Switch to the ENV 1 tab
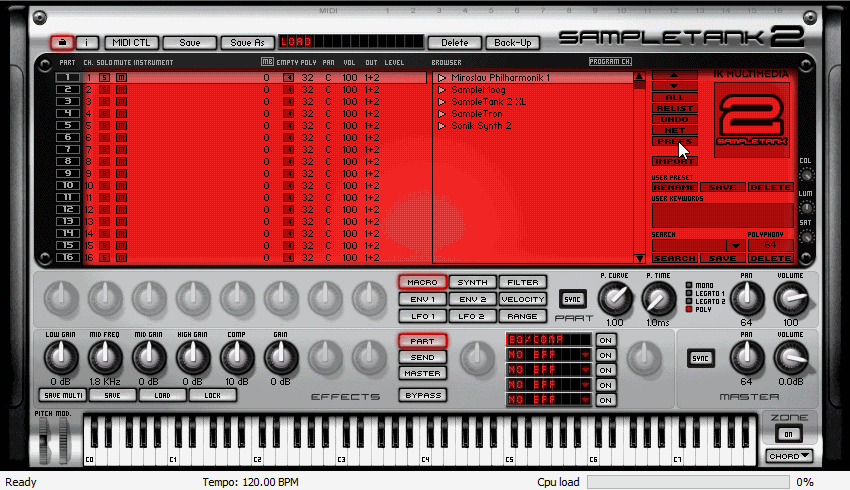 [x=422, y=299]
